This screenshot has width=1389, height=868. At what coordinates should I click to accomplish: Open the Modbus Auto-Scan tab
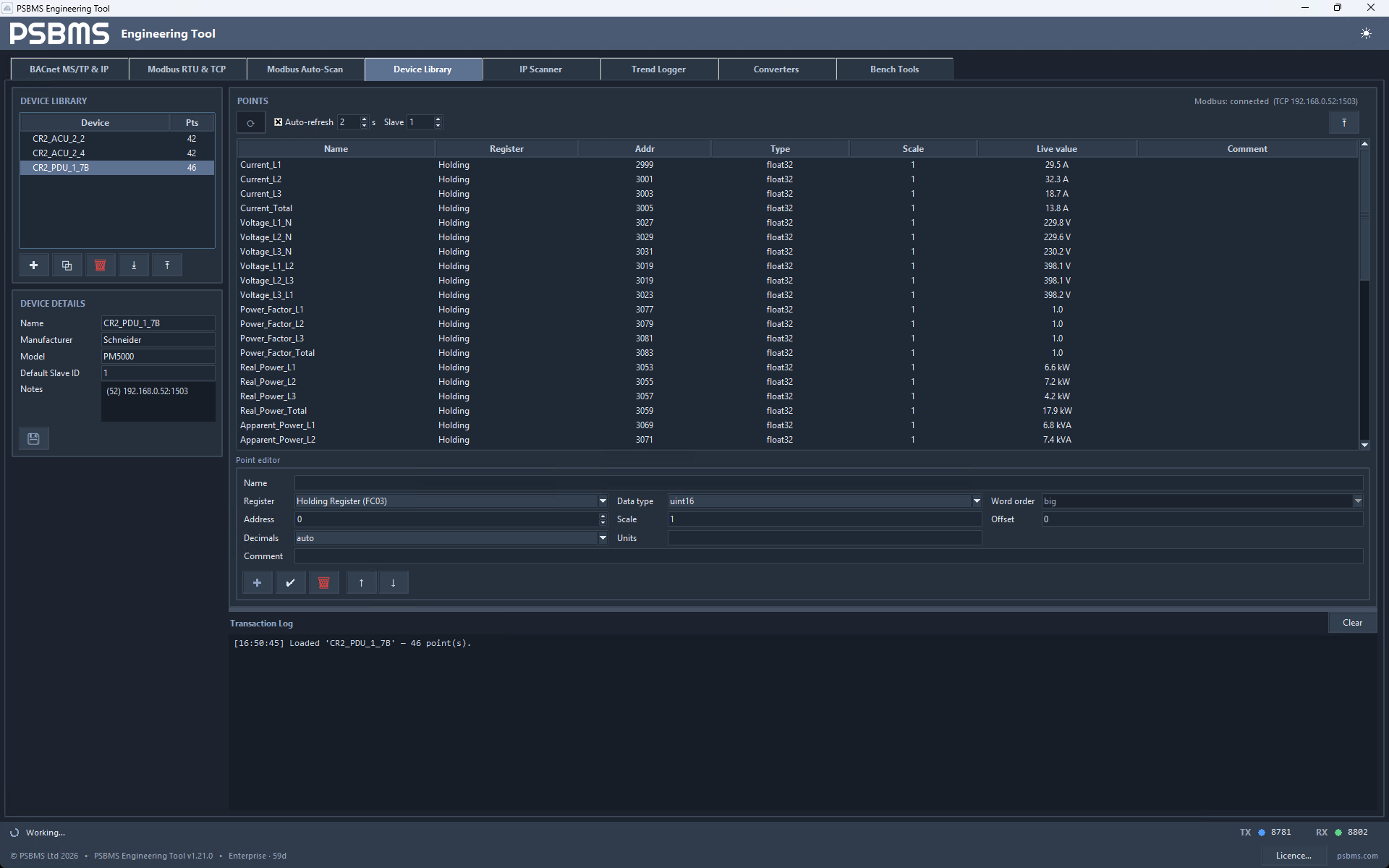(305, 69)
